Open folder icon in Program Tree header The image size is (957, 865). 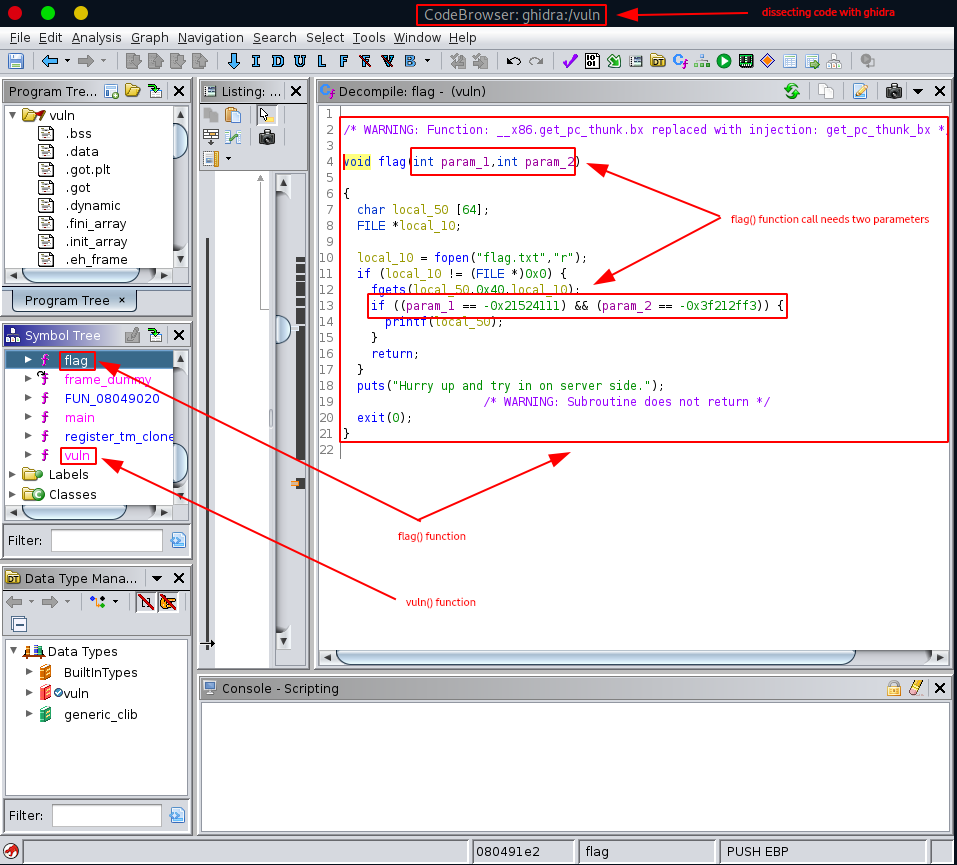(x=133, y=91)
